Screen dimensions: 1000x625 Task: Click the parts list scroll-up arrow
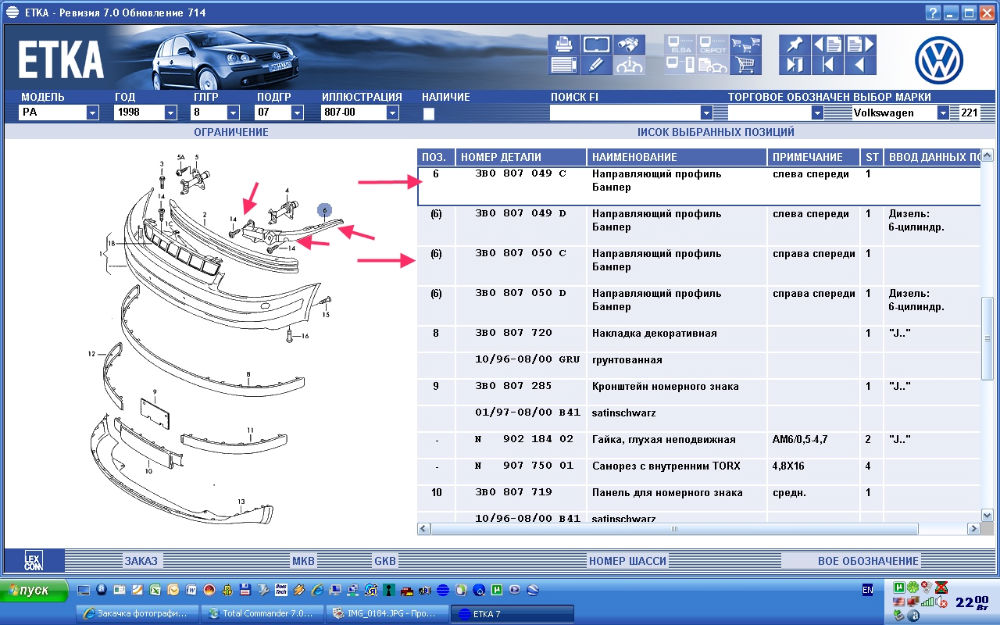987,156
